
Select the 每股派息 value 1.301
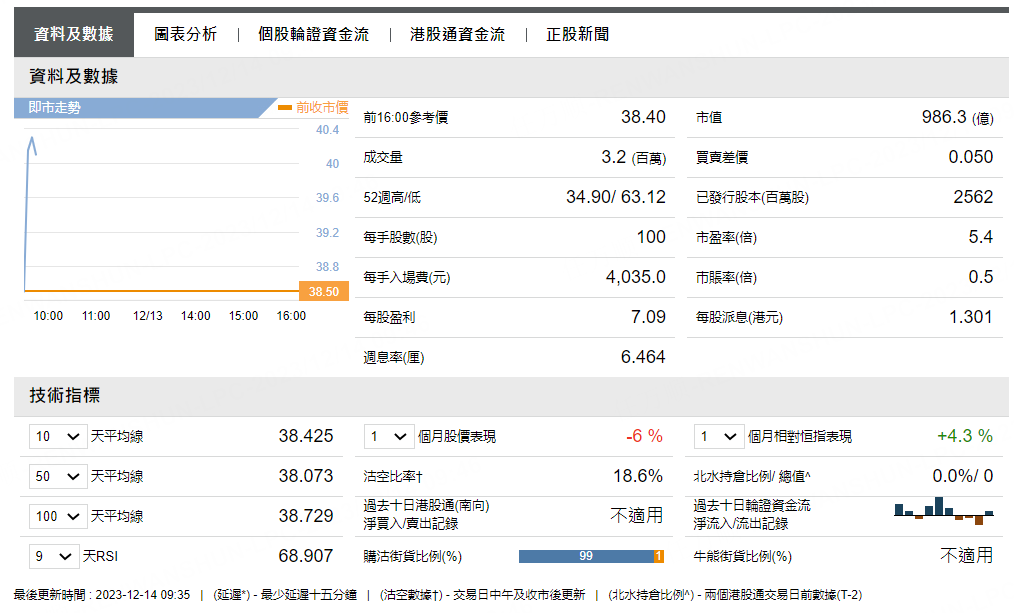[971, 317]
